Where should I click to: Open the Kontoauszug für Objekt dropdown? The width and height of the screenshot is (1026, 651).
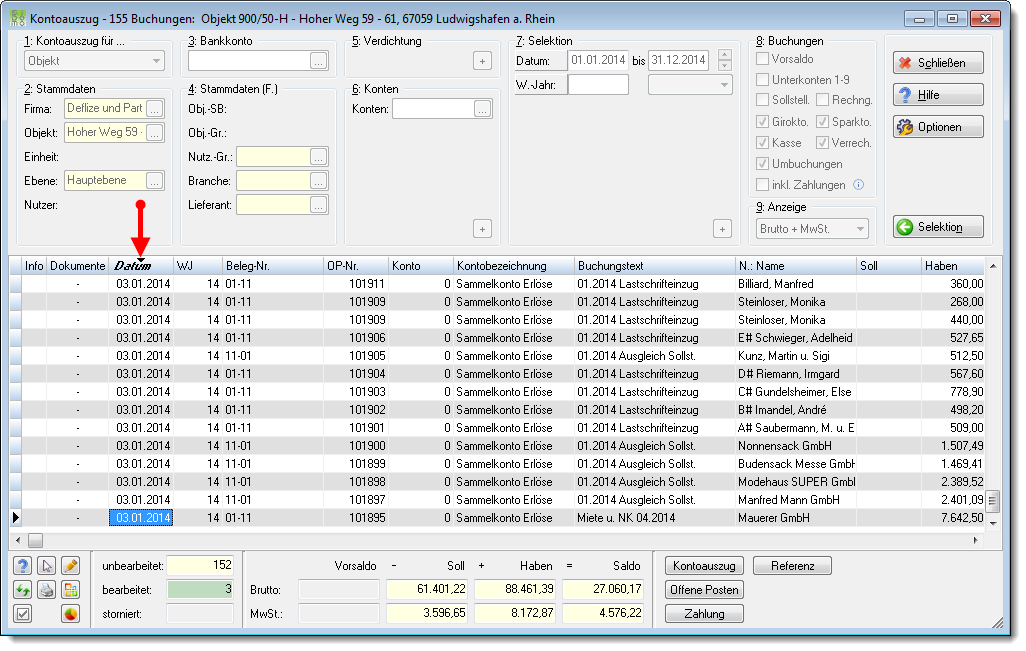pyautogui.click(x=94, y=61)
